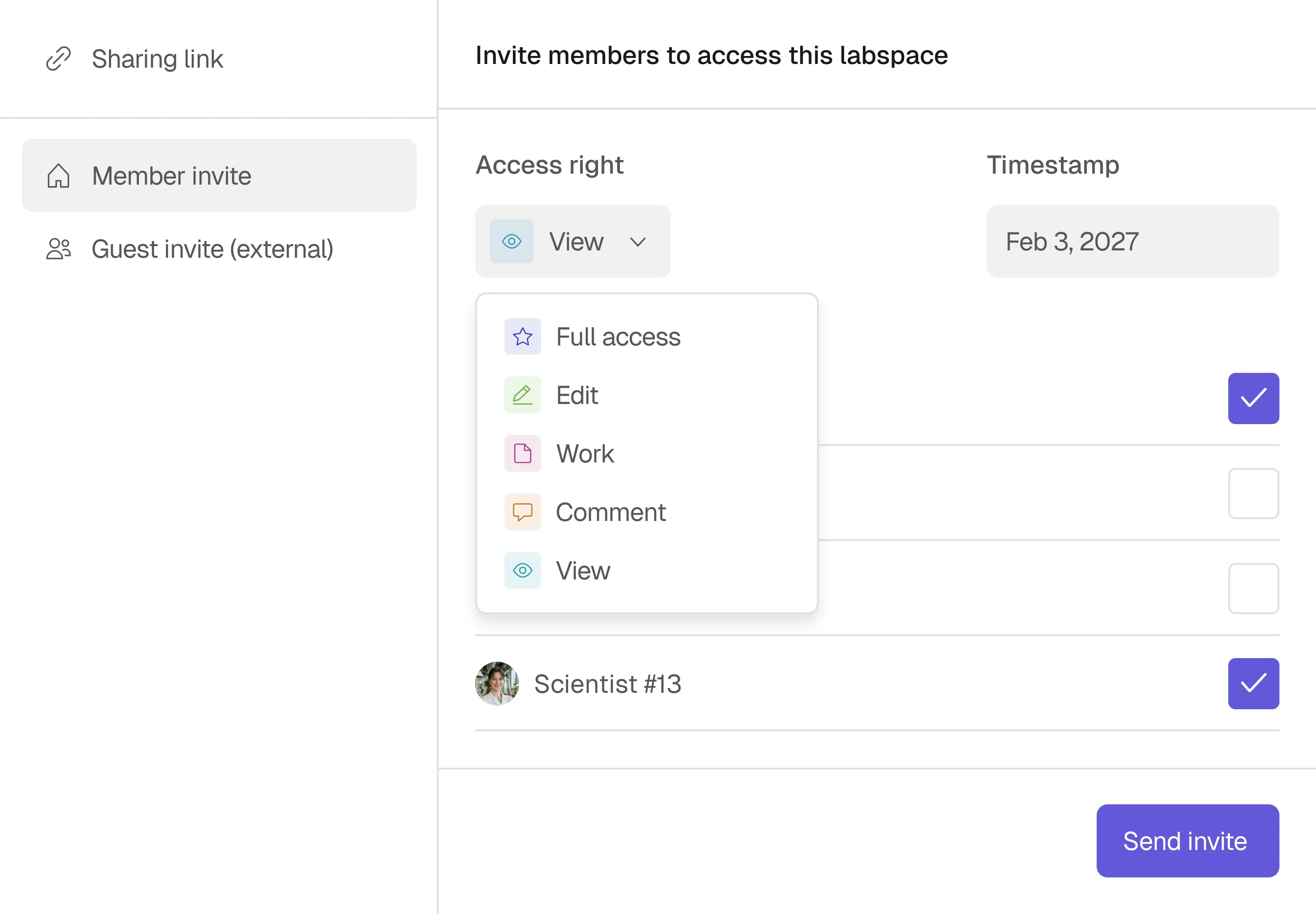The image size is (1316, 914).
Task: Click the speech bubble icon for Comment
Action: 522,511
